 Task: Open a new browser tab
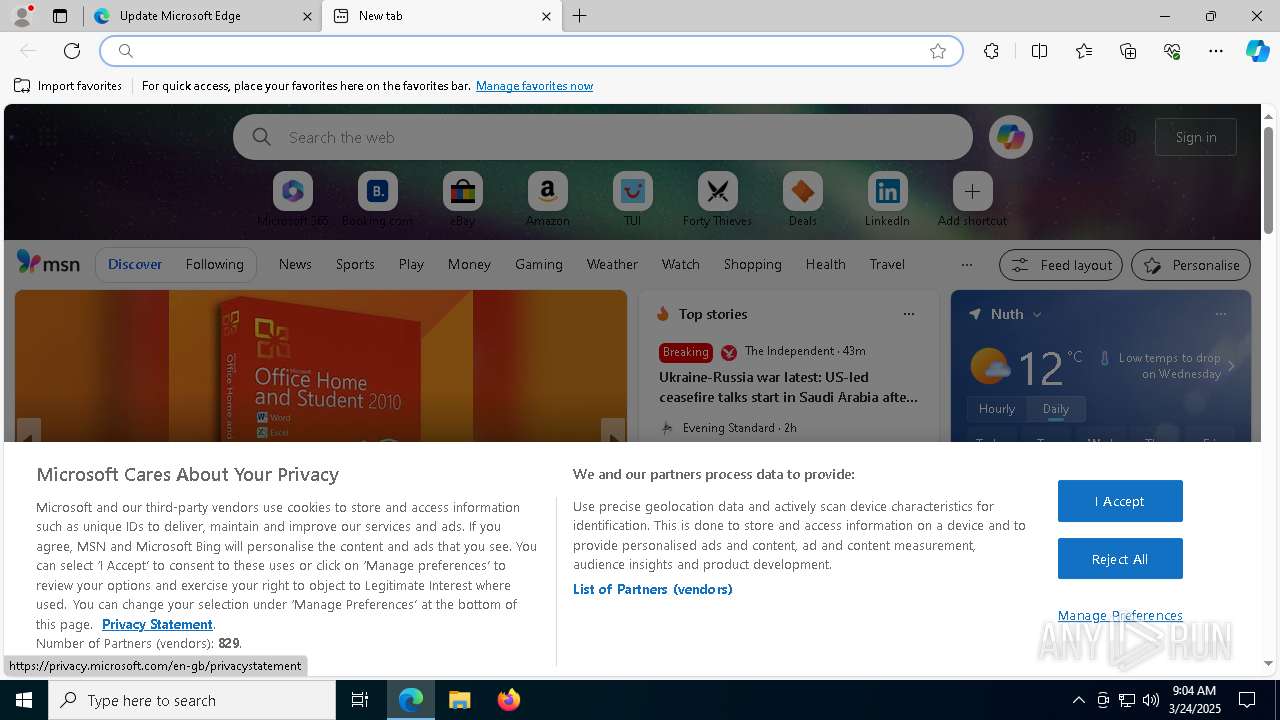pos(580,16)
